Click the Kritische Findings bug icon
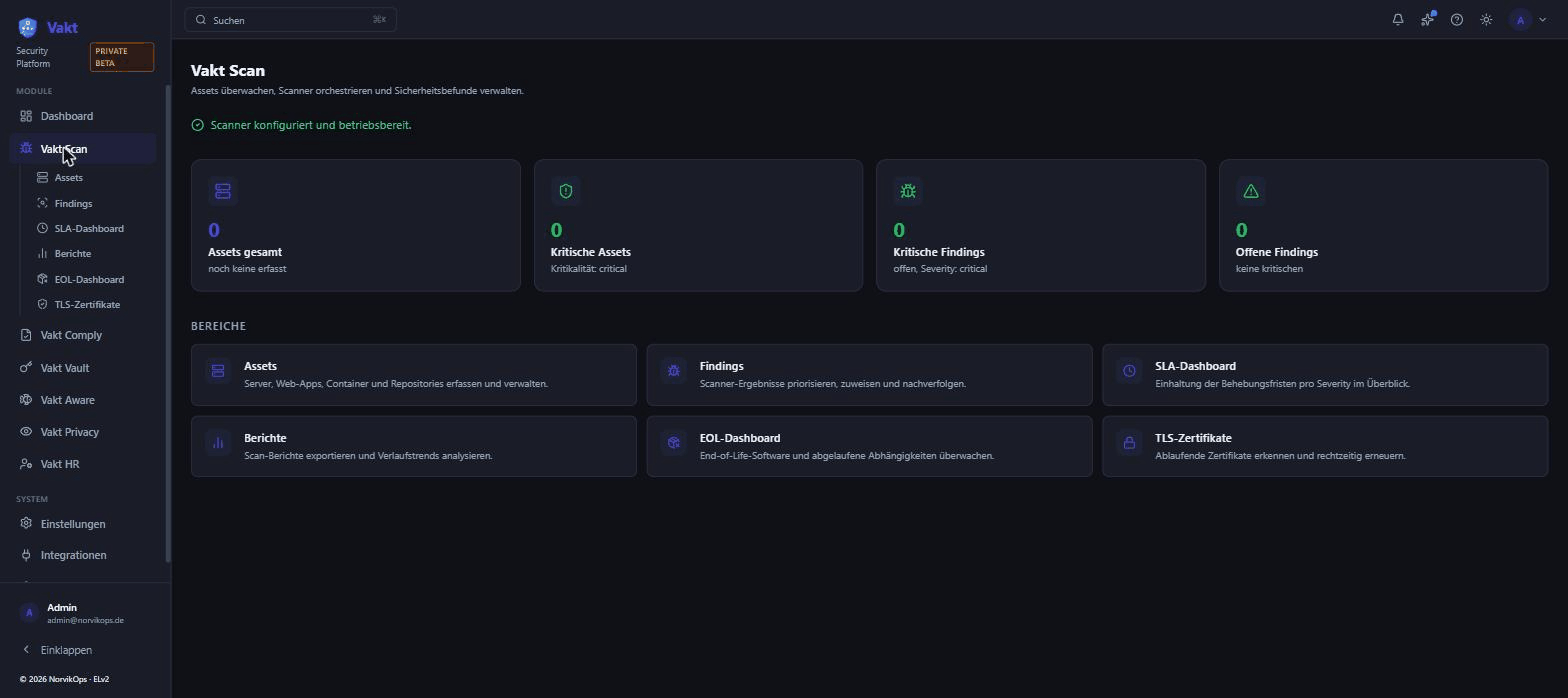 pos(907,190)
